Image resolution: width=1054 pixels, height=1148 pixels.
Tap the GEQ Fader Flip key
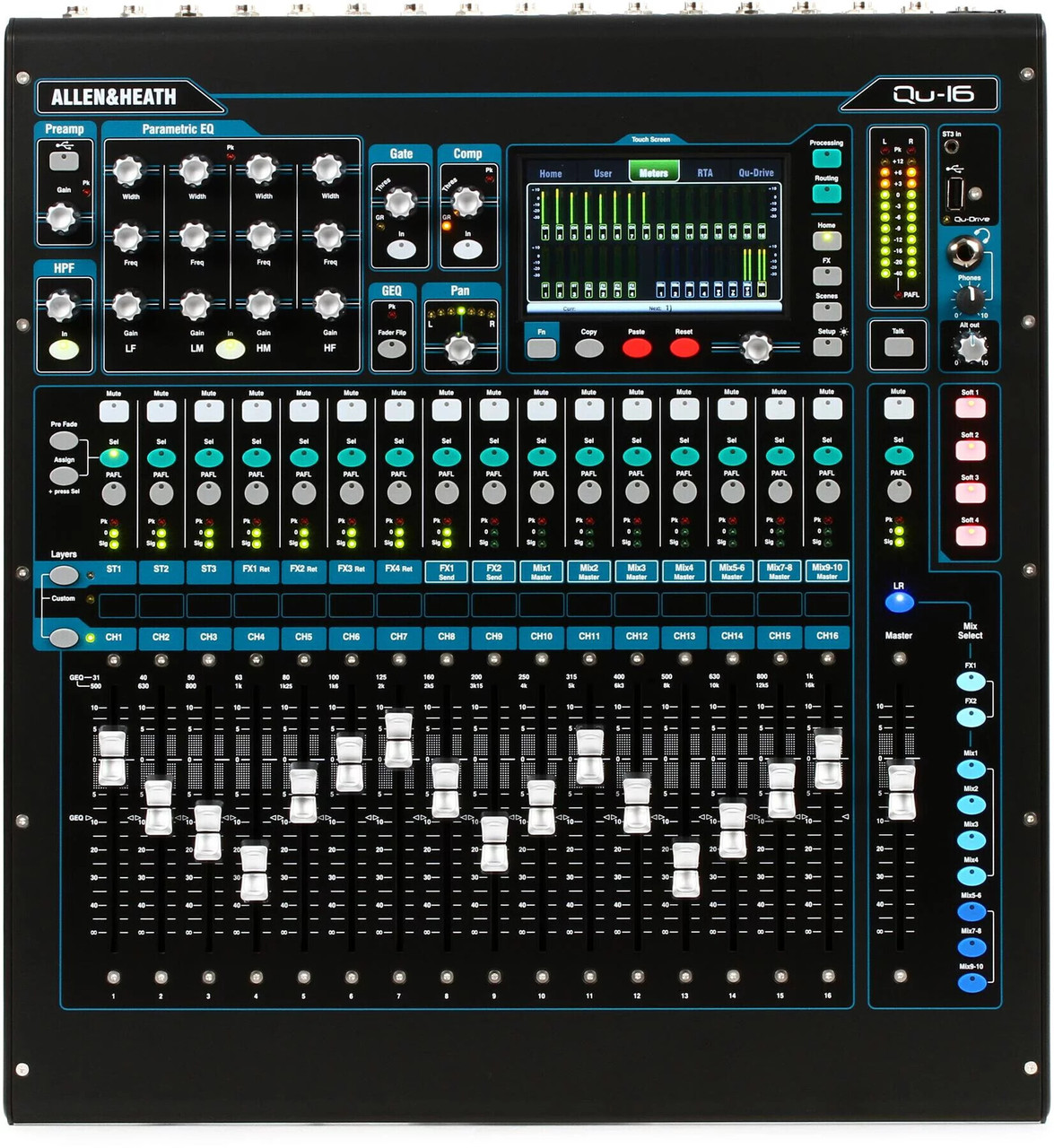391,349
